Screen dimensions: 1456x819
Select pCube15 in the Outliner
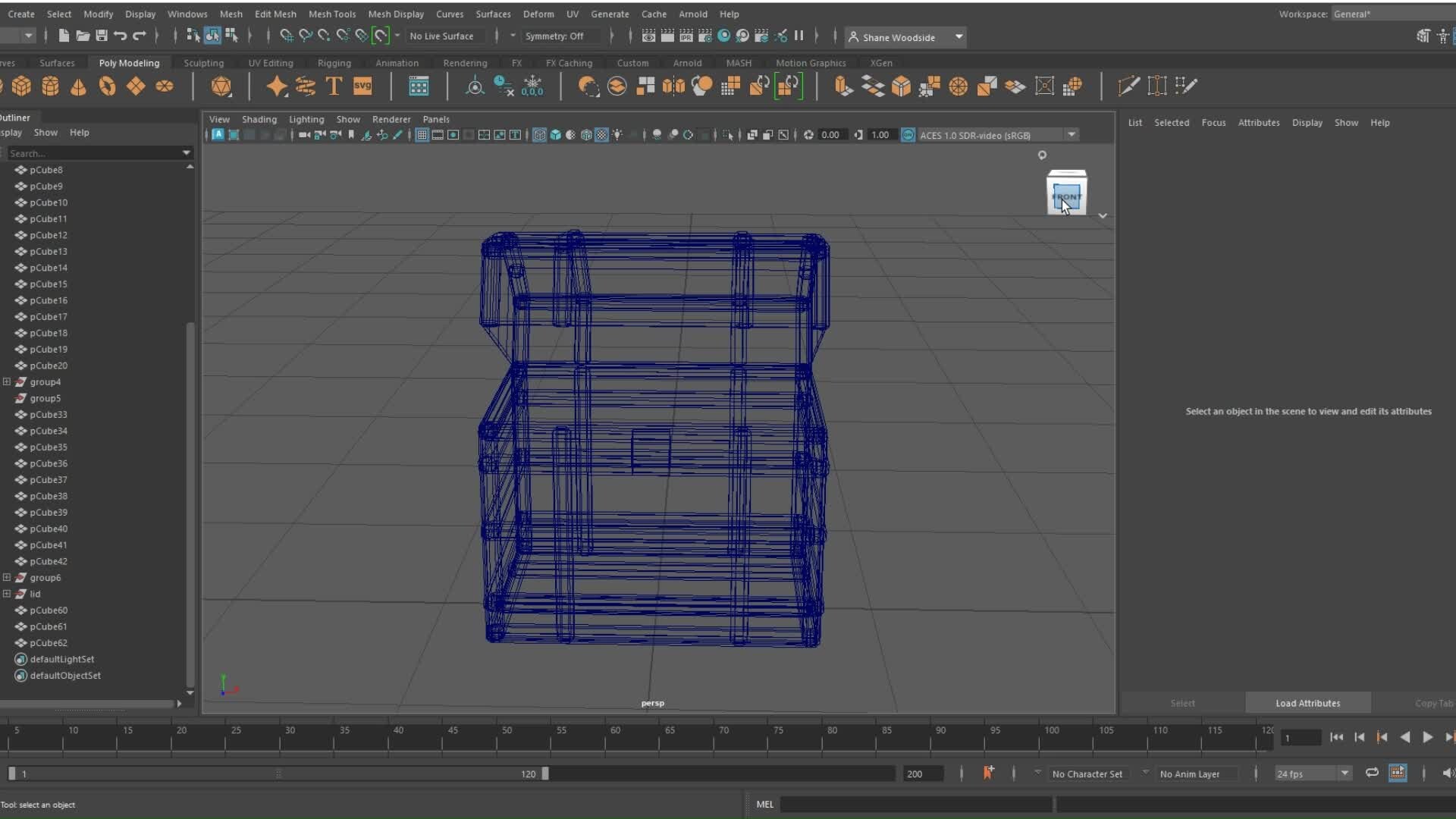(x=49, y=284)
